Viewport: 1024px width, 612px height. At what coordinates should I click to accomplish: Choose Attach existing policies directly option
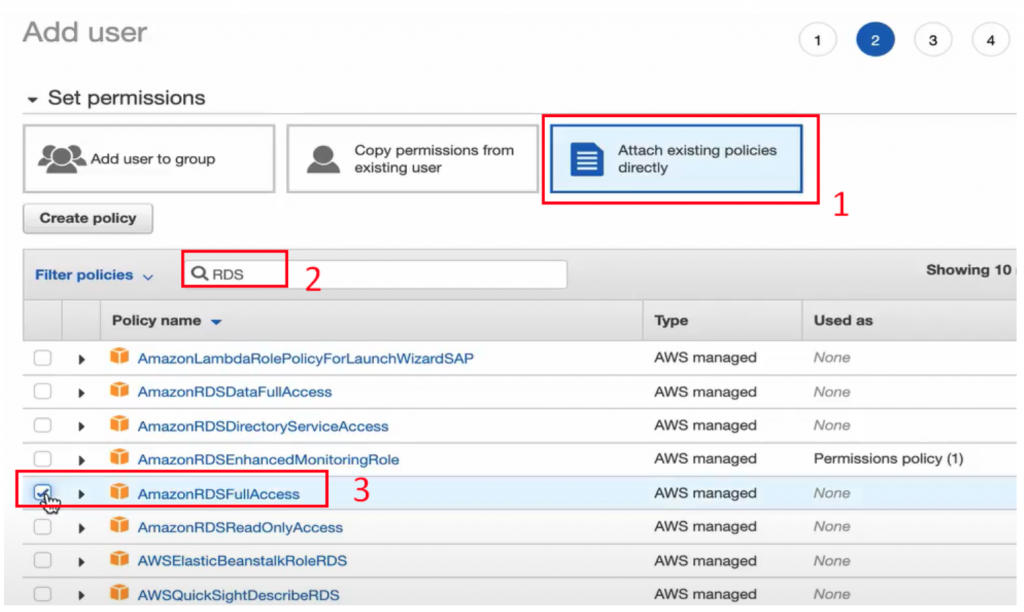click(676, 159)
